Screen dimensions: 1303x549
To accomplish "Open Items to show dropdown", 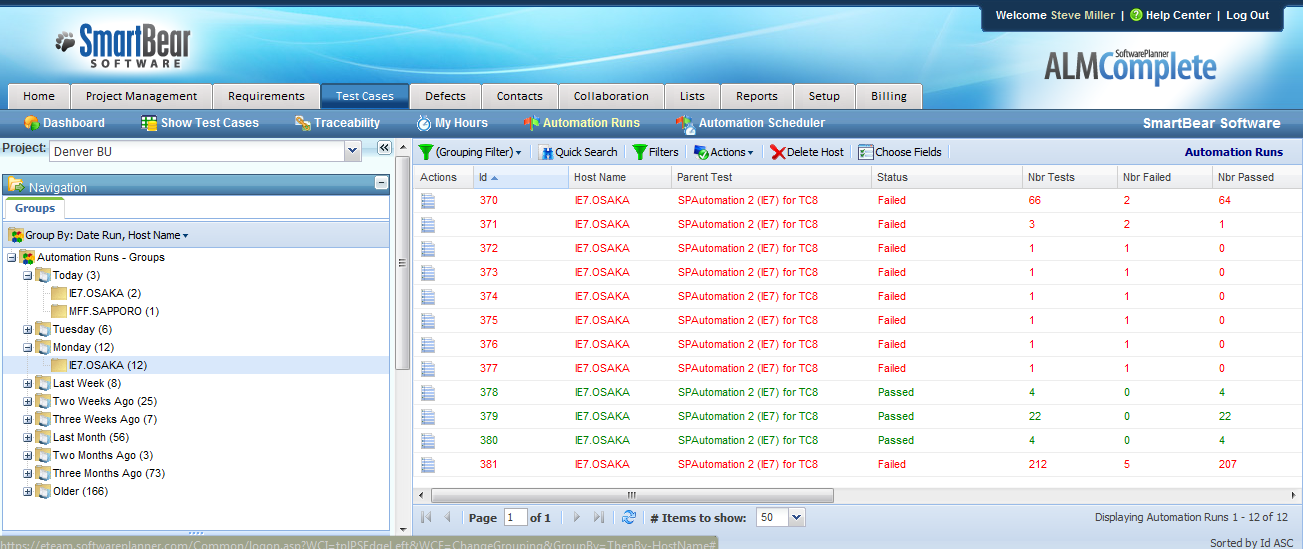I will pos(796,517).
